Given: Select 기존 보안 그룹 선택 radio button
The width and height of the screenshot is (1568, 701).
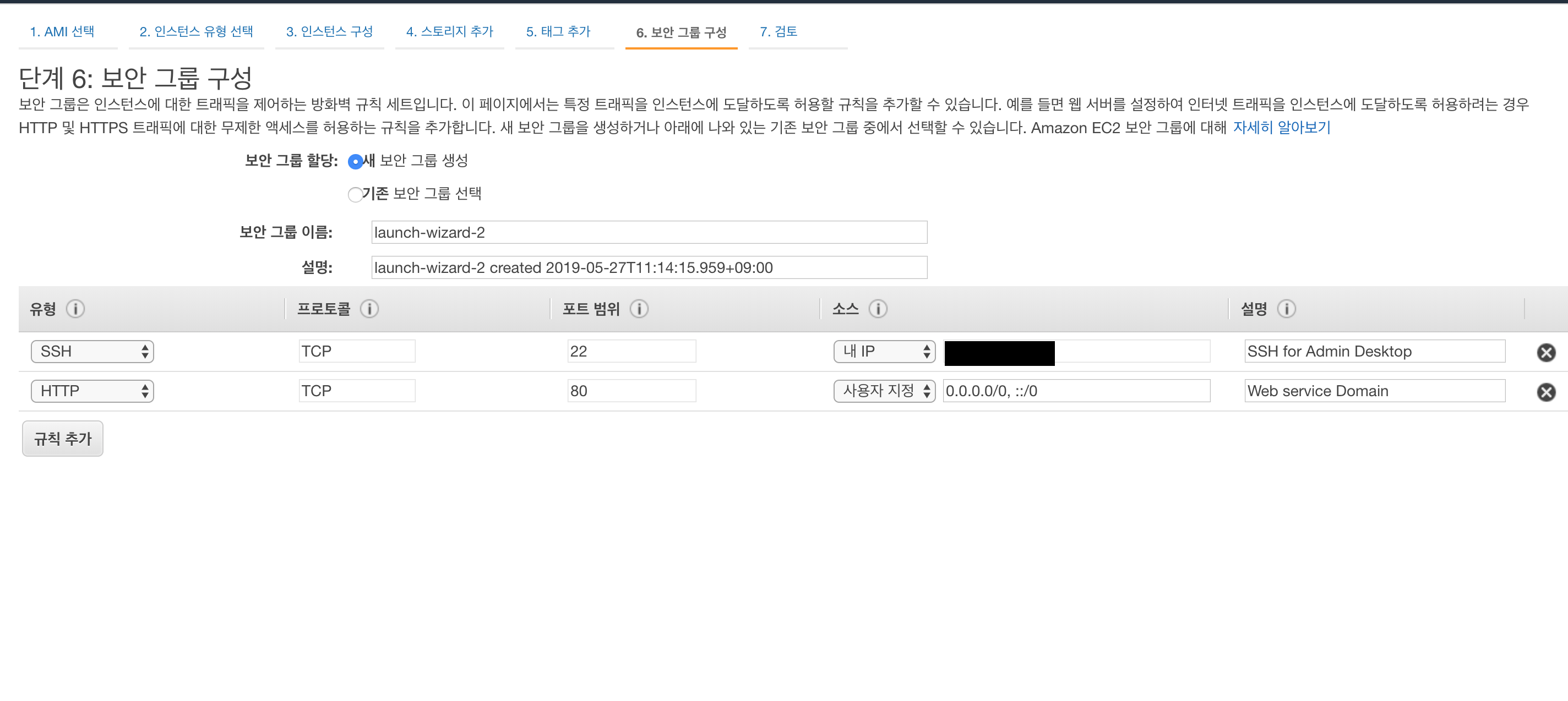Looking at the screenshot, I should (355, 194).
